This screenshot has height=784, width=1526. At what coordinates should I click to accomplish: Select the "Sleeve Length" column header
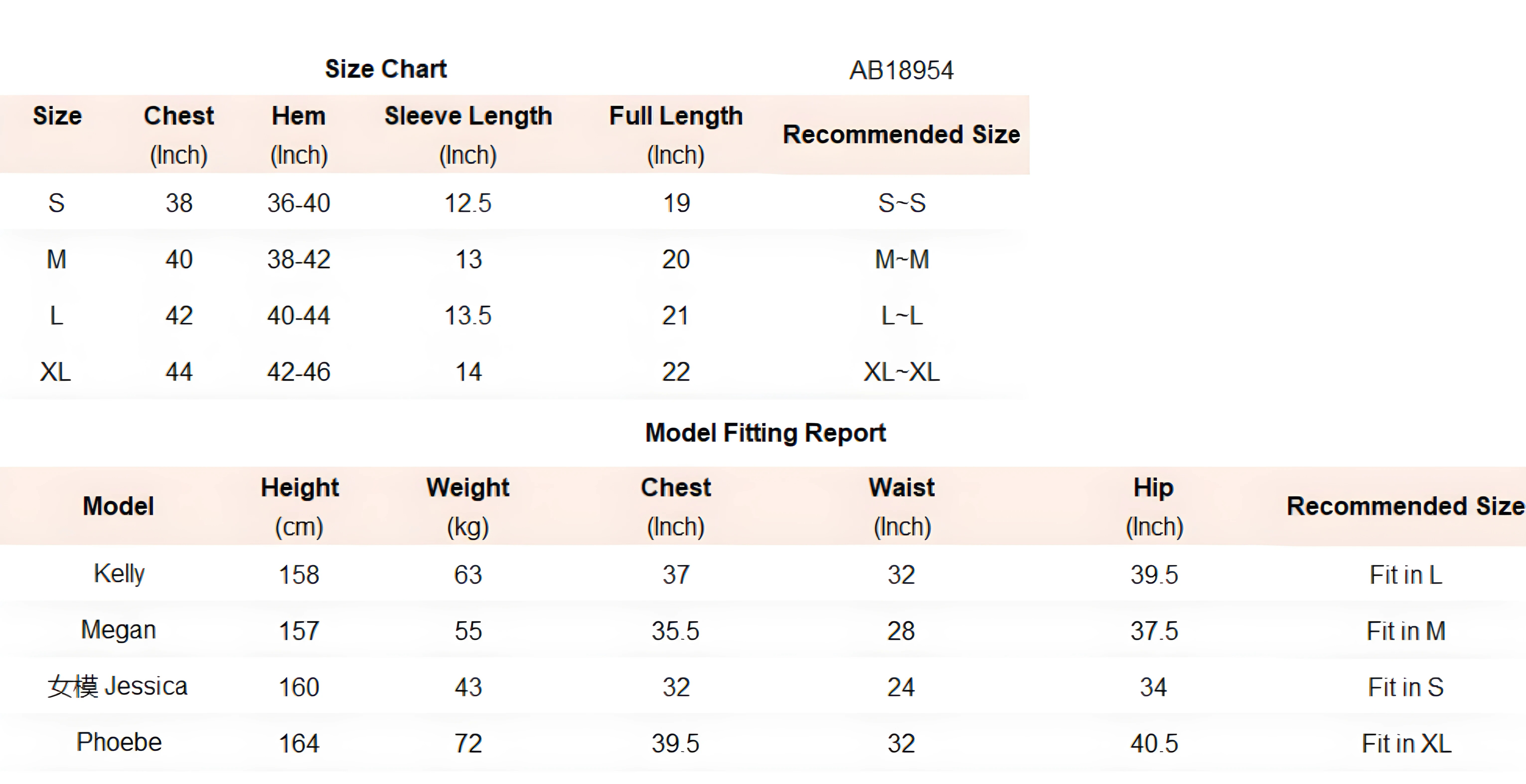[x=468, y=116]
